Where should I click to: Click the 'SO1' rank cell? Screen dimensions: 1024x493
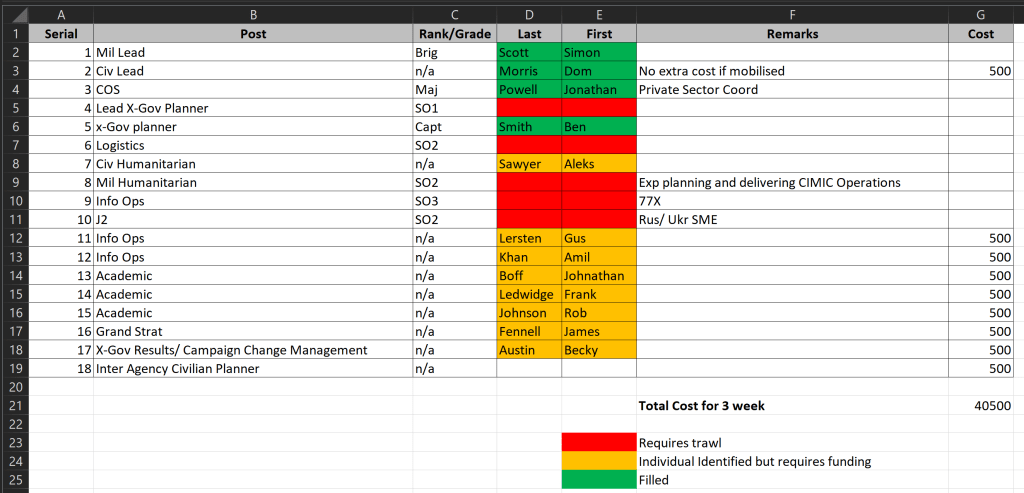click(x=455, y=108)
